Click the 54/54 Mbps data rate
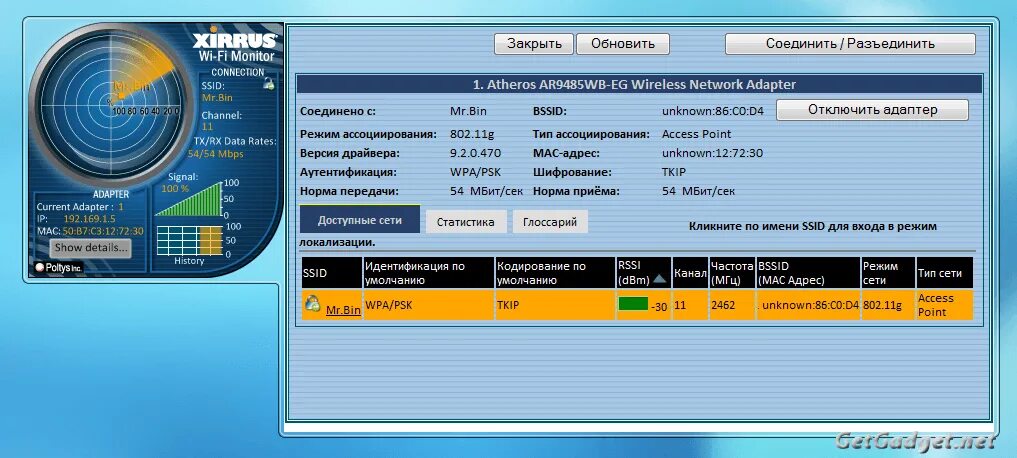 click(215, 154)
